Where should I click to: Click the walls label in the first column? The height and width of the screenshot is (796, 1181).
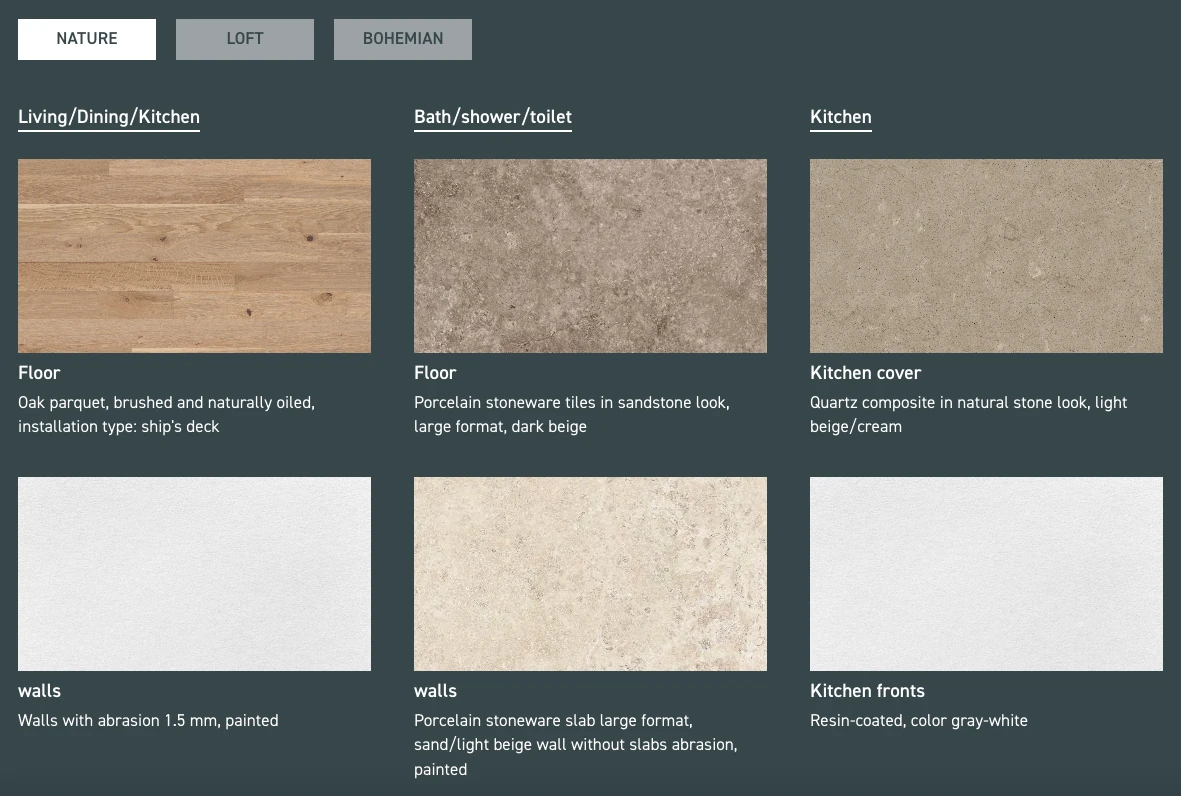(x=39, y=691)
